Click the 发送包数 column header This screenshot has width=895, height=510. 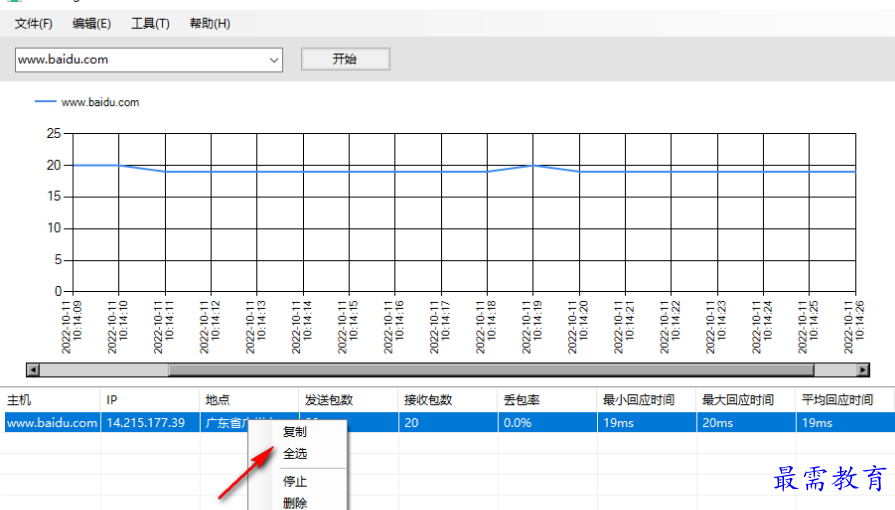tap(349, 400)
